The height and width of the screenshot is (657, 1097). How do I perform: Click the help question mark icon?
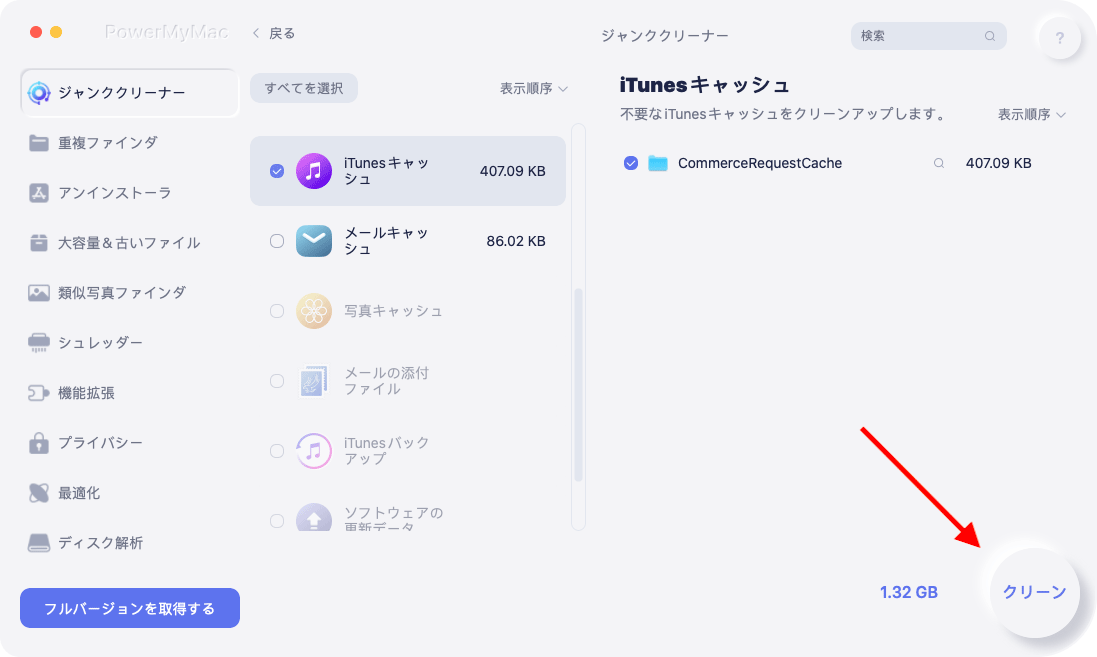[1059, 39]
